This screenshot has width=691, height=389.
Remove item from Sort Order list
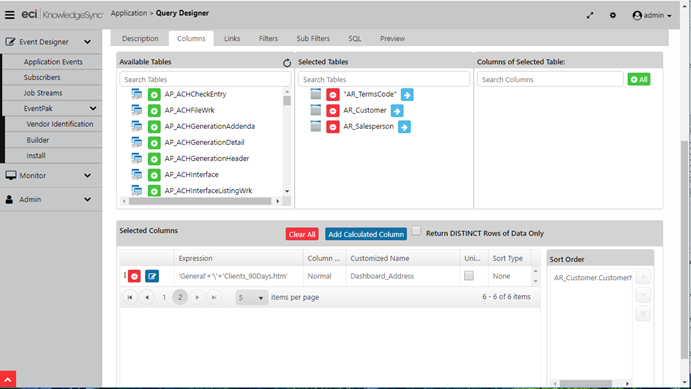643,314
